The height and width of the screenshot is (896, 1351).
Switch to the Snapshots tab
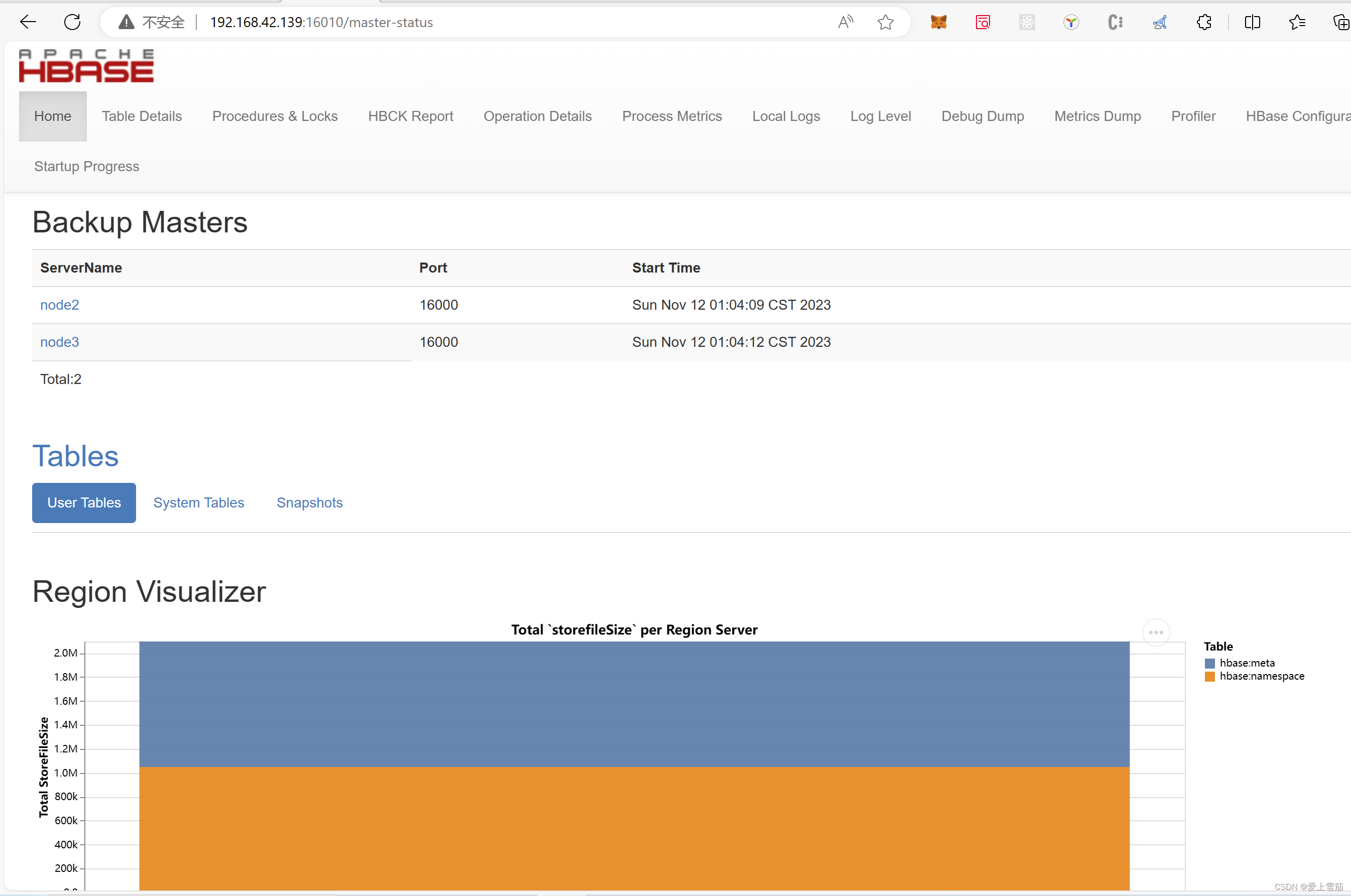[309, 502]
